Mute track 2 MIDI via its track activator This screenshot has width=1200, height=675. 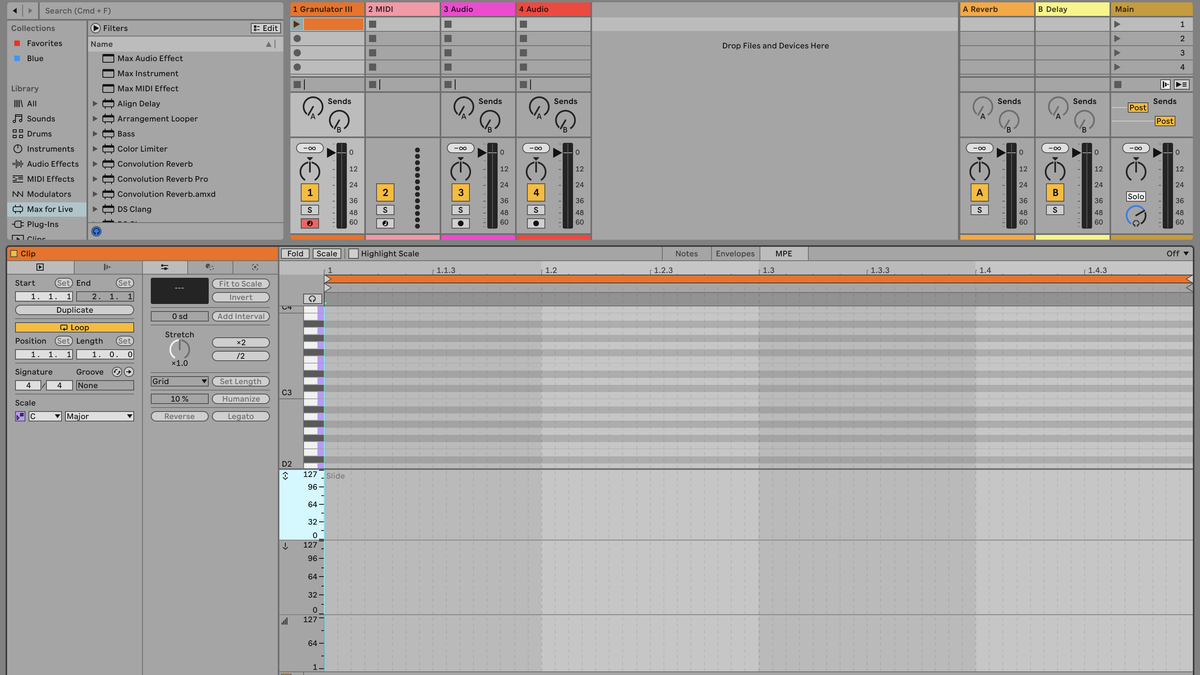point(385,191)
